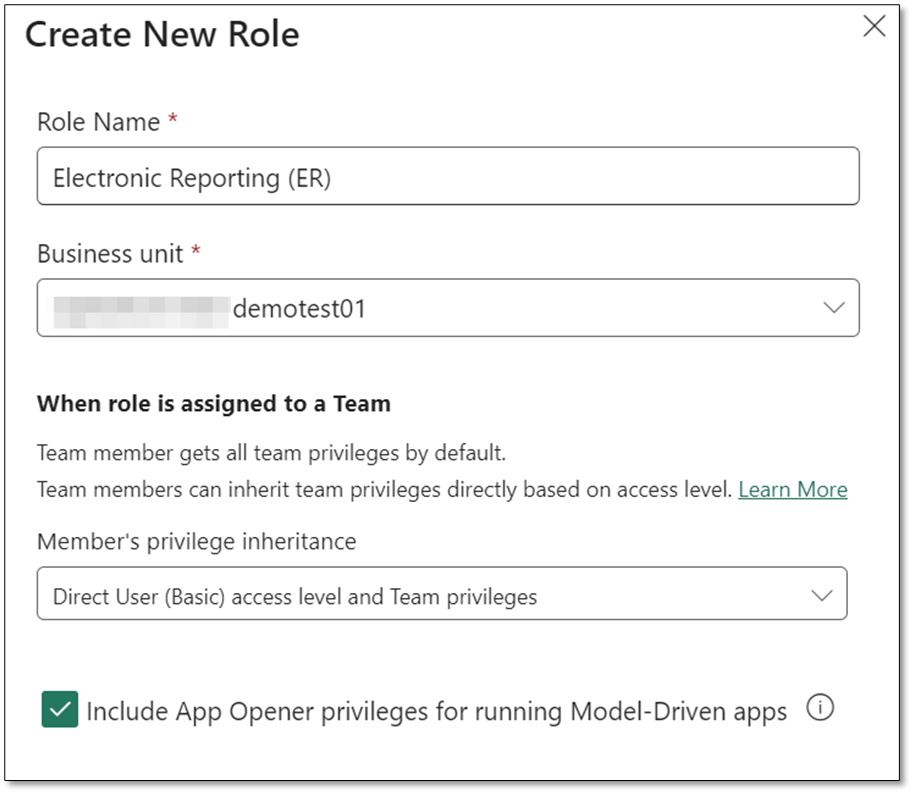Click the Electronic Reporting (ER) text

click(x=191, y=178)
